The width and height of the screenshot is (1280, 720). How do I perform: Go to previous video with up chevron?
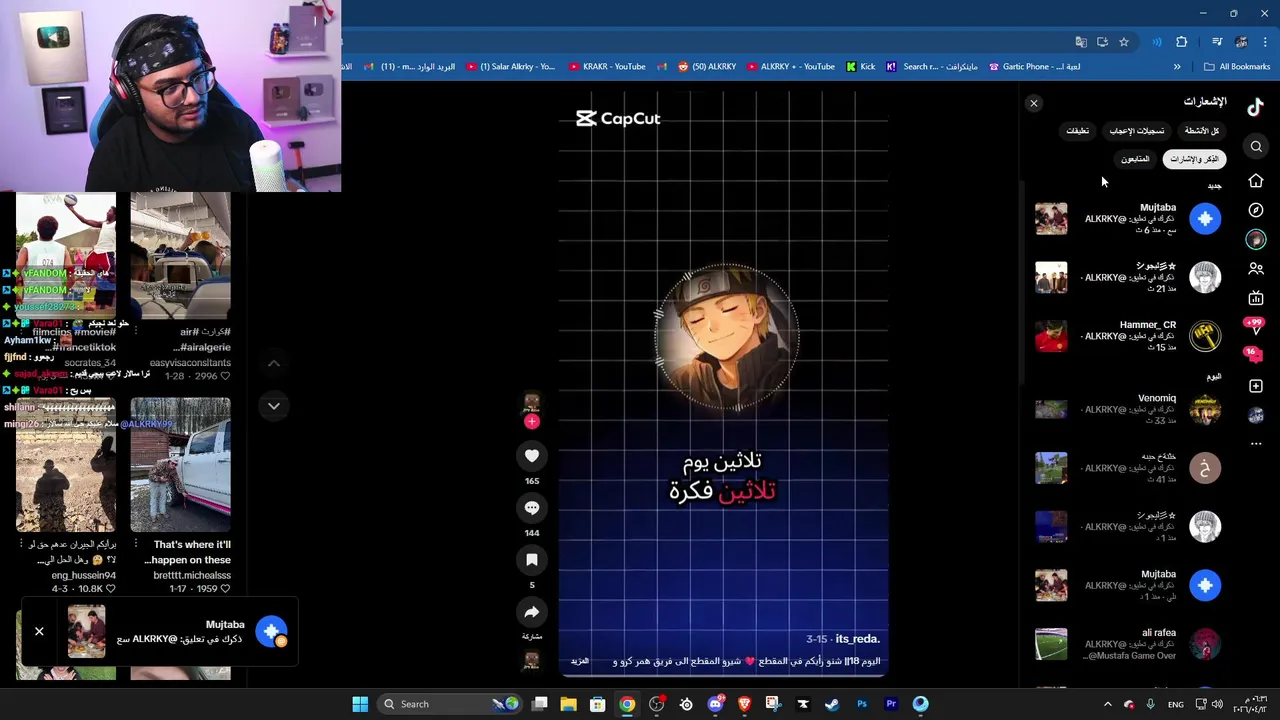click(274, 363)
